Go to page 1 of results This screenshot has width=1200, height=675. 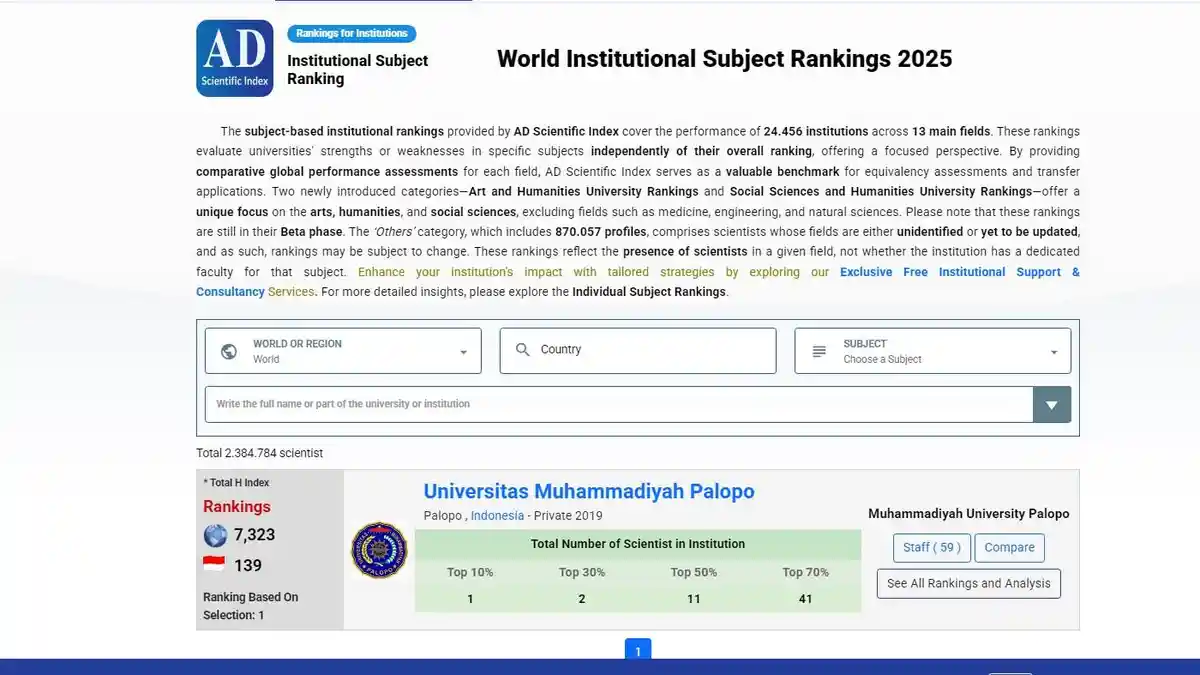637,650
